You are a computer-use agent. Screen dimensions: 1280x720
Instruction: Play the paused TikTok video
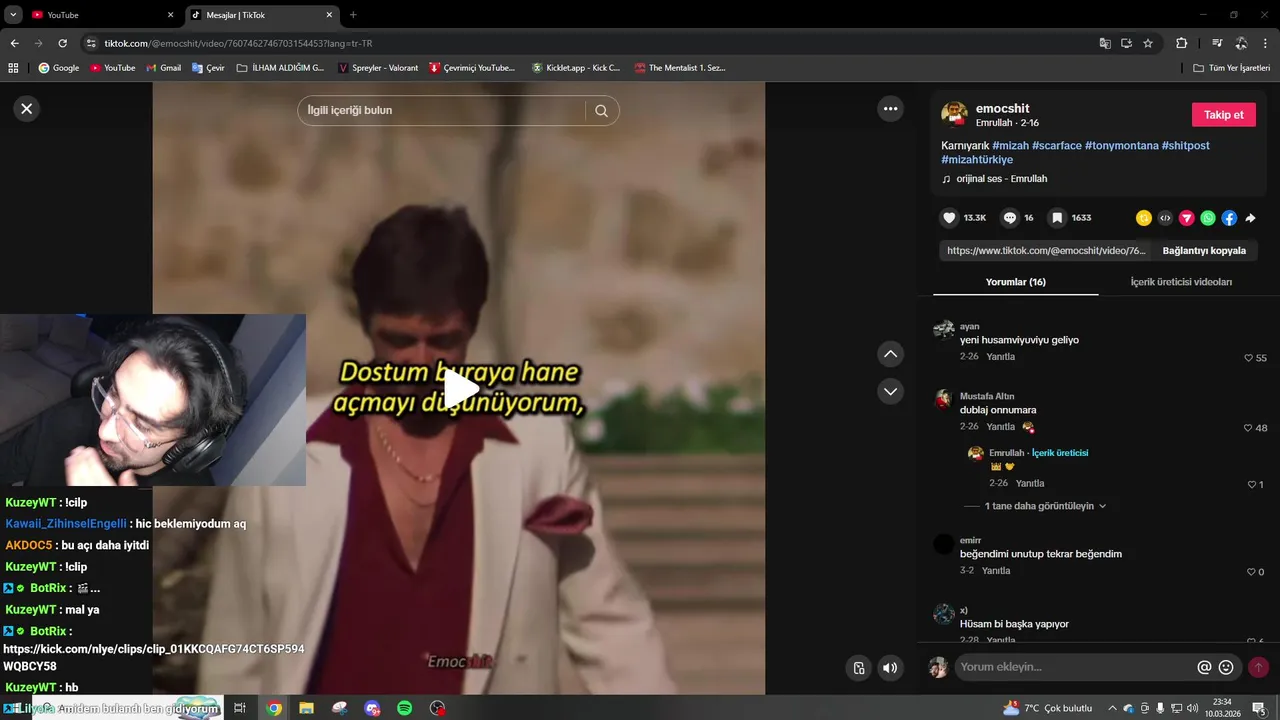[x=459, y=389]
